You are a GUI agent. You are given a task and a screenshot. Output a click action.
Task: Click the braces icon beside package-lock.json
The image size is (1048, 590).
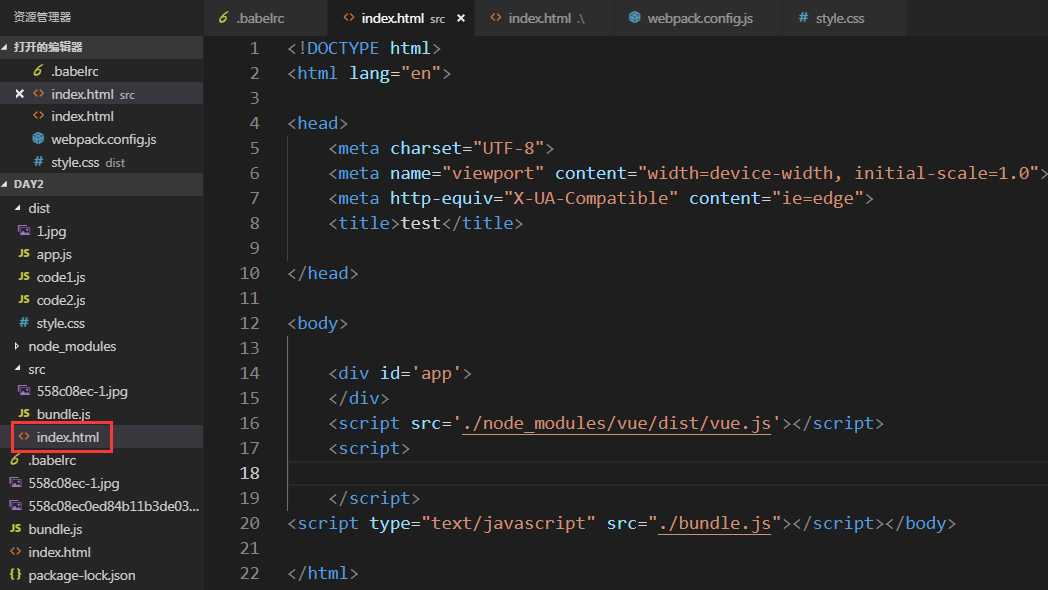coord(15,575)
